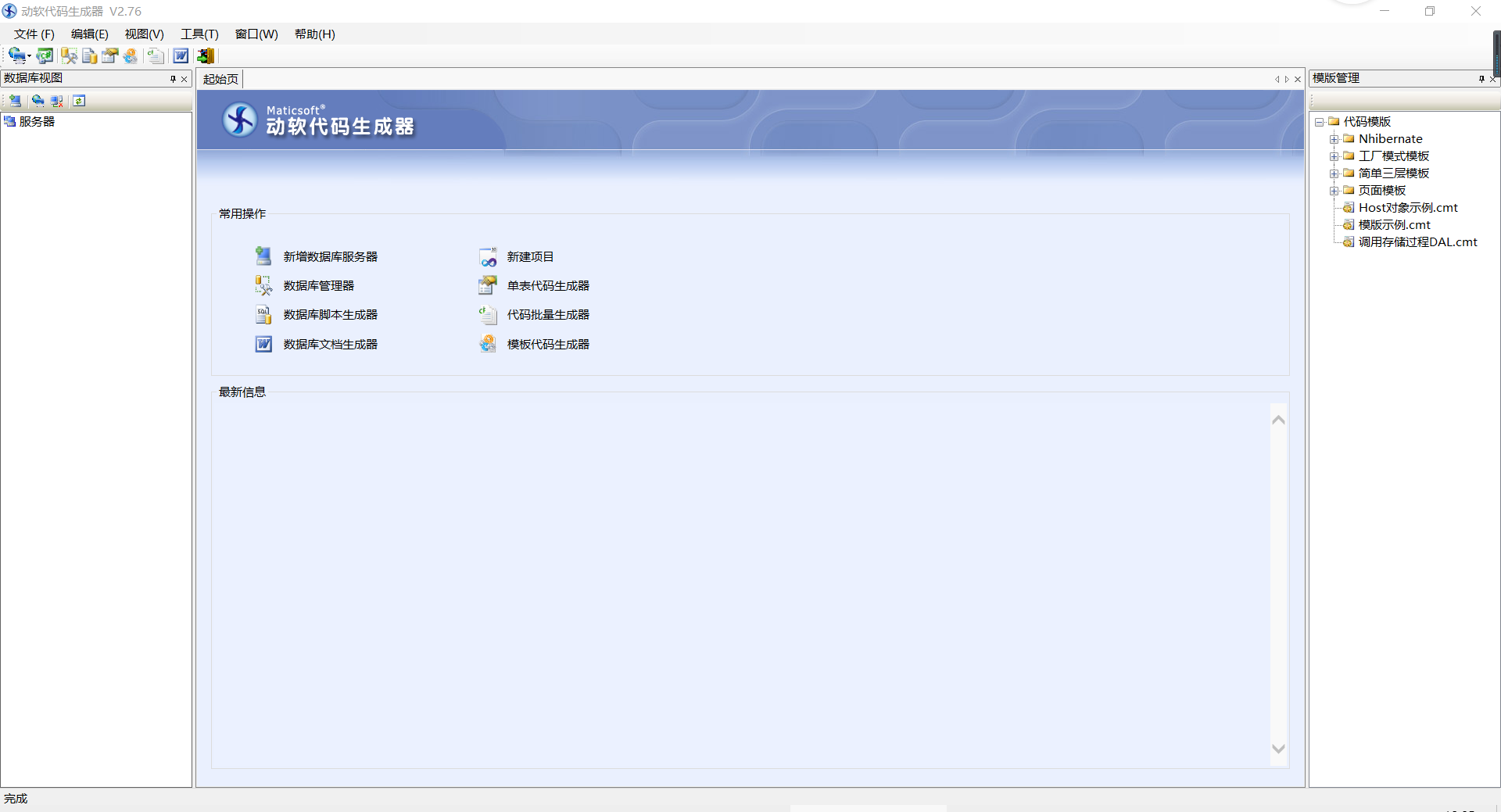This screenshot has height=812, width=1501.
Task: Click connect server icon in 数据库视图 toolbar
Action: tap(38, 101)
